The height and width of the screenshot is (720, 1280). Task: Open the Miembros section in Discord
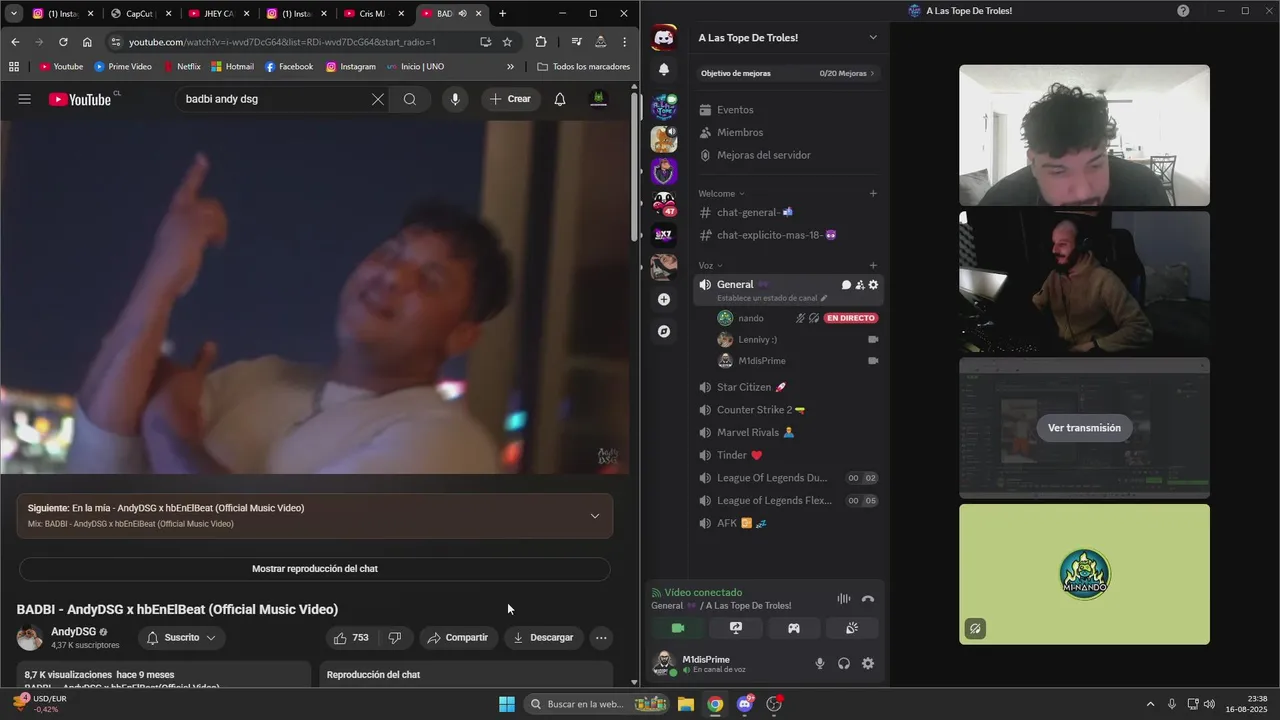[788, 132]
